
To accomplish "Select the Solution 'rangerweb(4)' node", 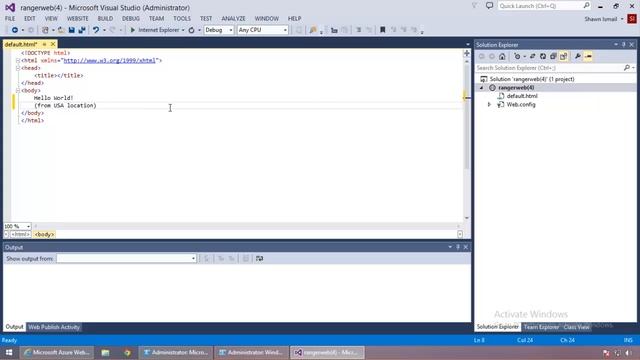I will [x=532, y=79].
